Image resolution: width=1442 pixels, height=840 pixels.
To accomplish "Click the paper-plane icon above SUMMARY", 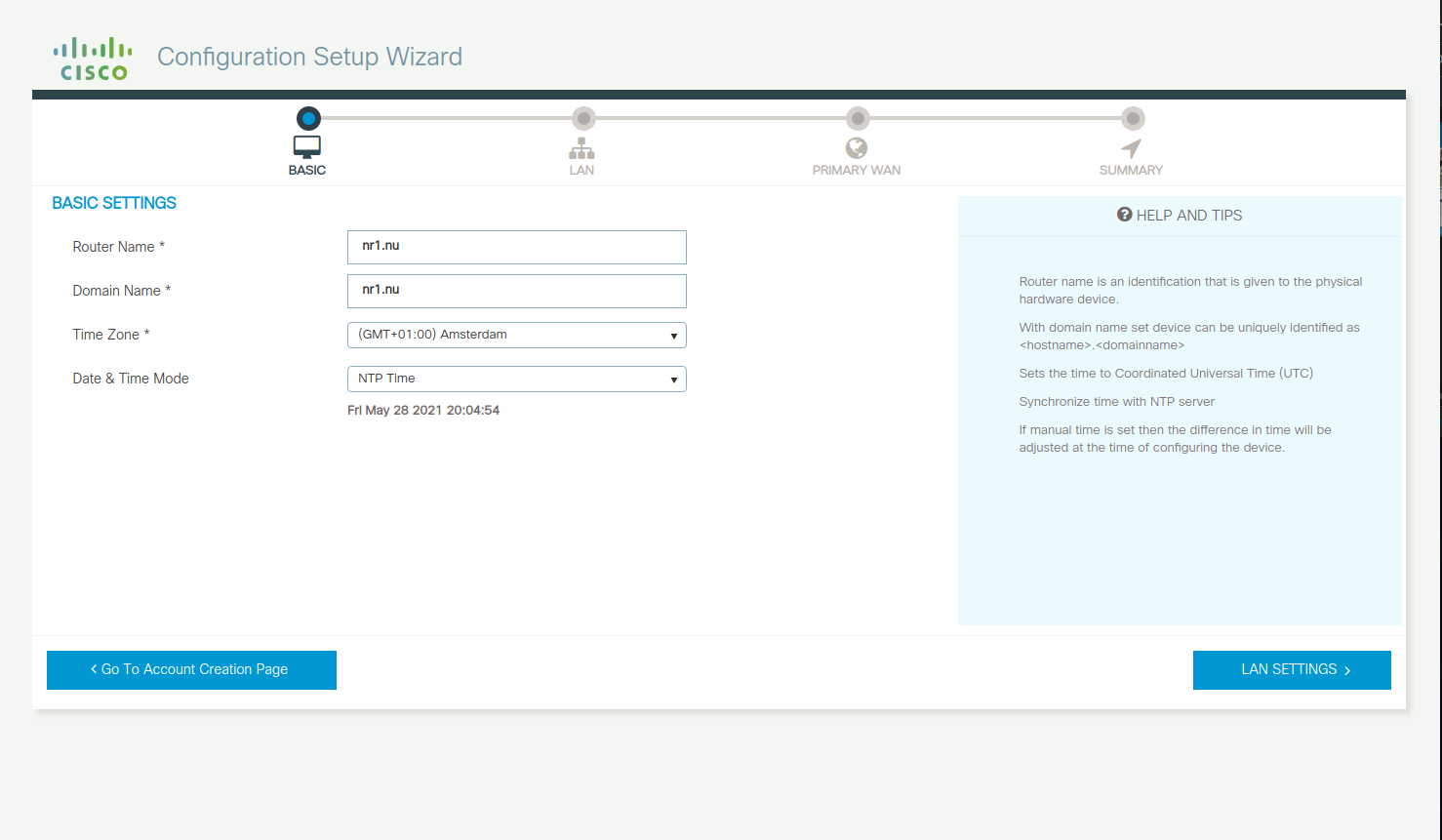I will 1131,147.
